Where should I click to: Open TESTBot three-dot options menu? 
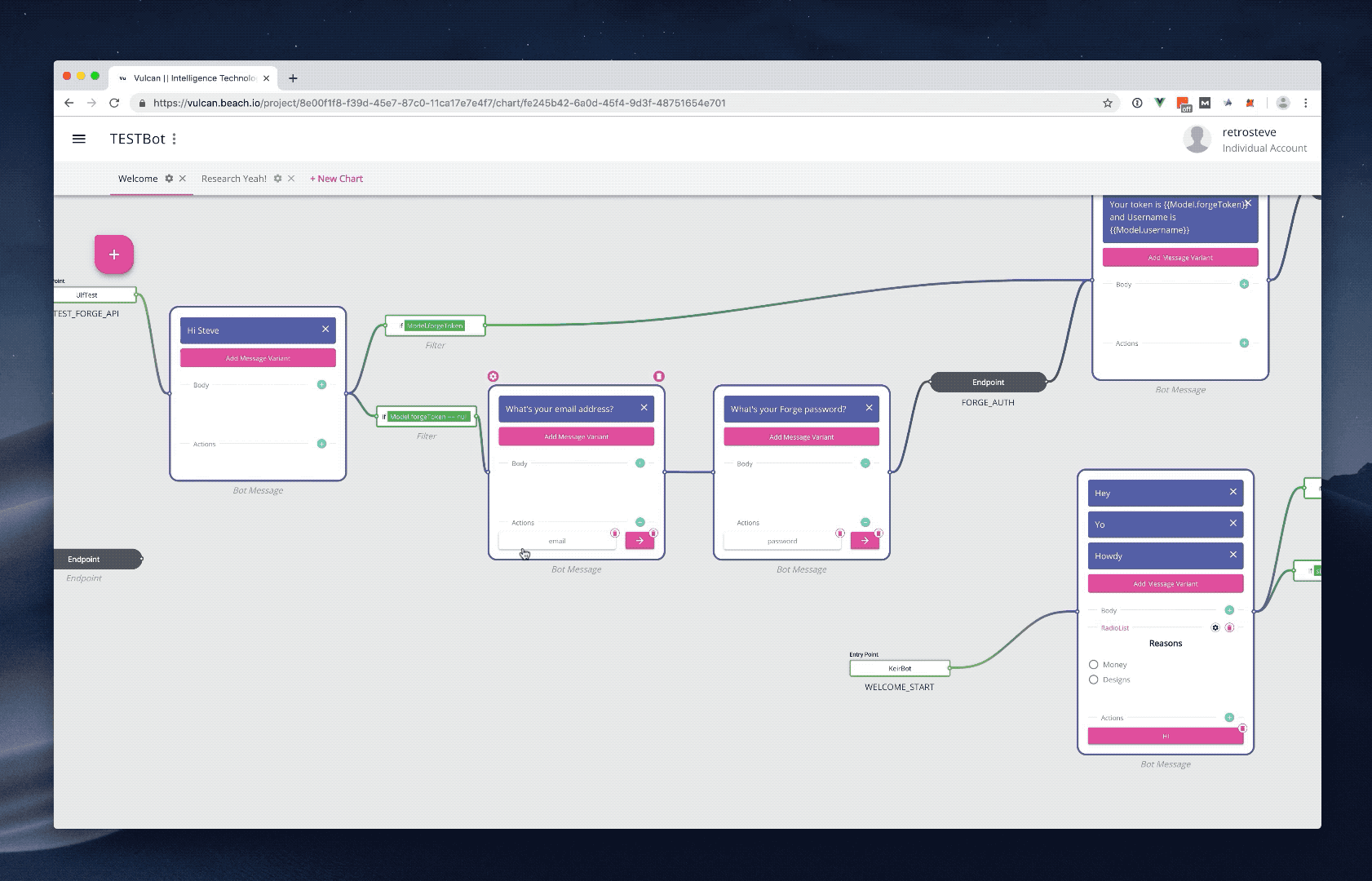(174, 139)
